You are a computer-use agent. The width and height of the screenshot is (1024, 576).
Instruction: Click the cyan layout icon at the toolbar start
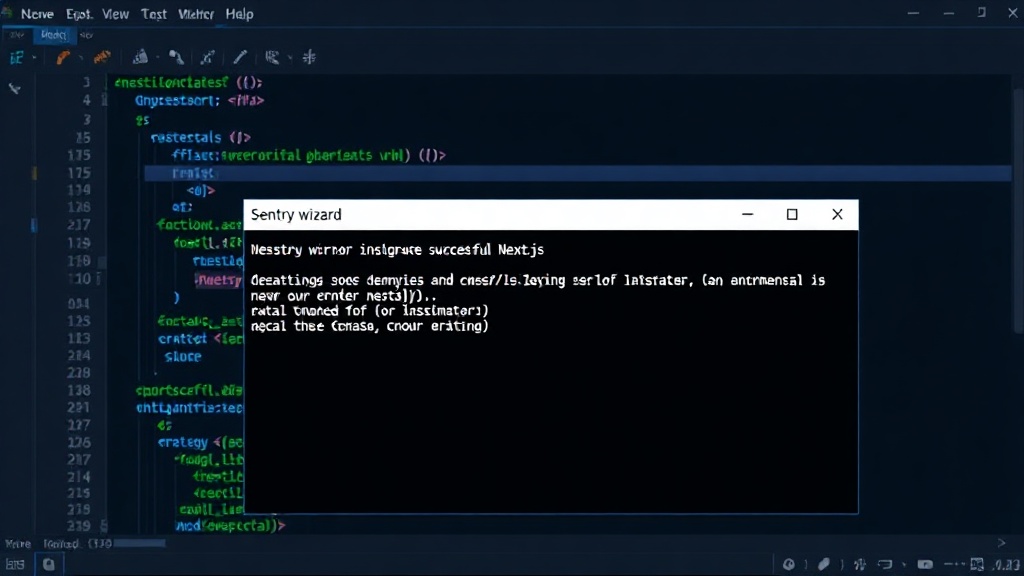coord(16,57)
